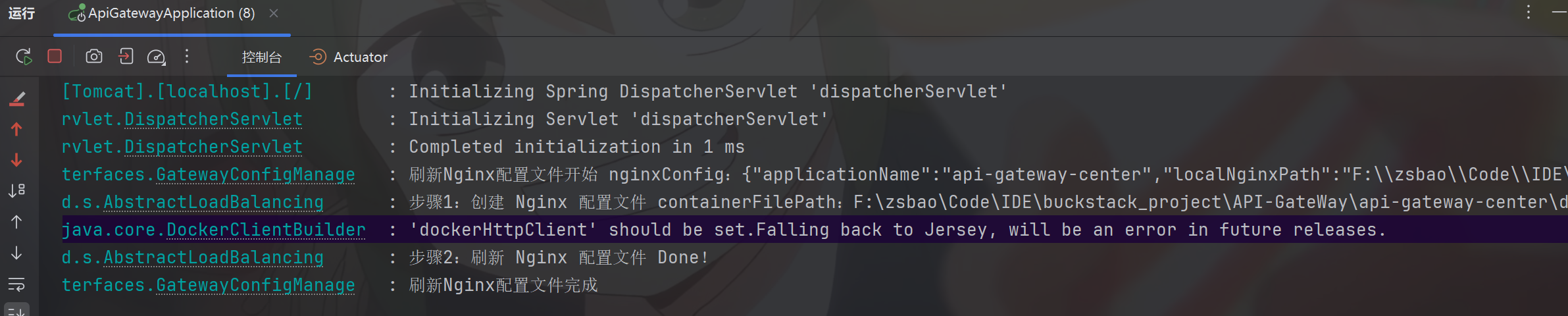Open more actions menu in run toolbar

pos(187,57)
